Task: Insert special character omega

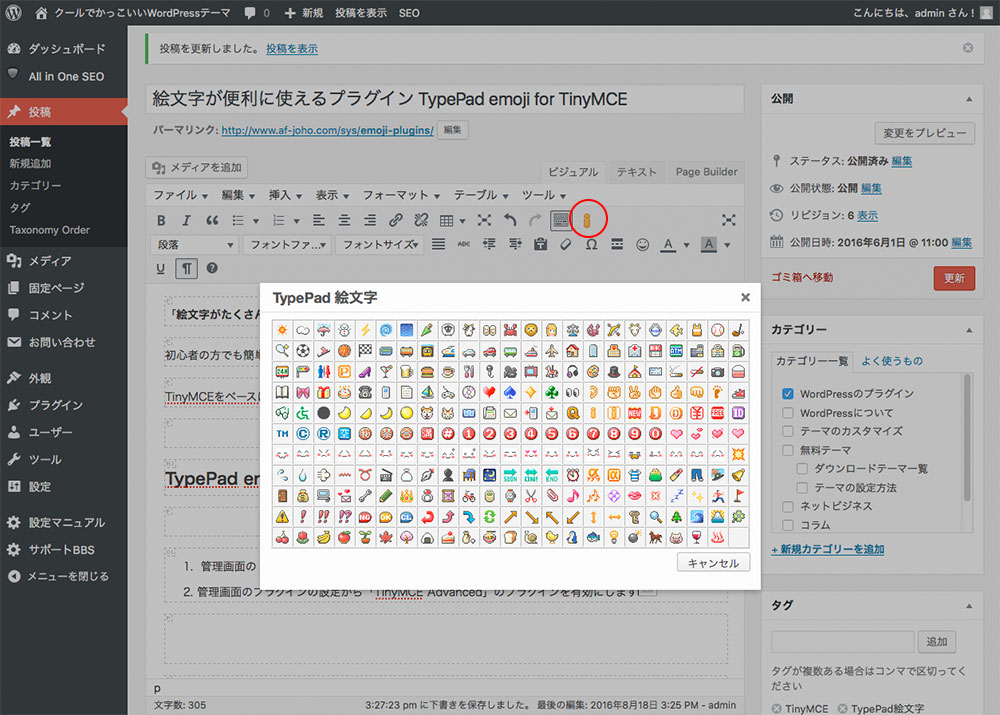Action: 591,244
